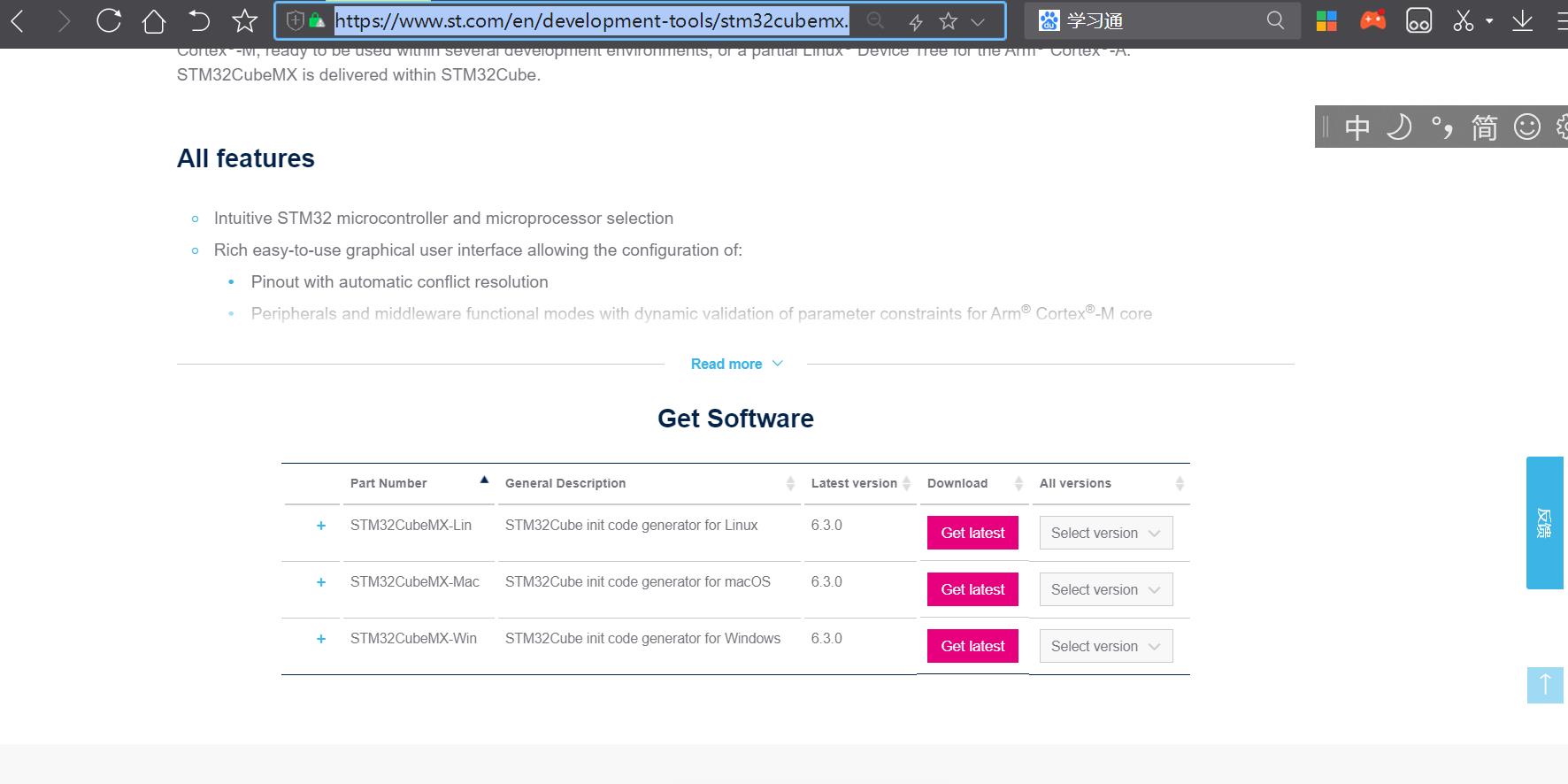This screenshot has width=1568, height=784.
Task: Expand the STM32CubeMX-Lin row with plus sign
Action: 321,526
